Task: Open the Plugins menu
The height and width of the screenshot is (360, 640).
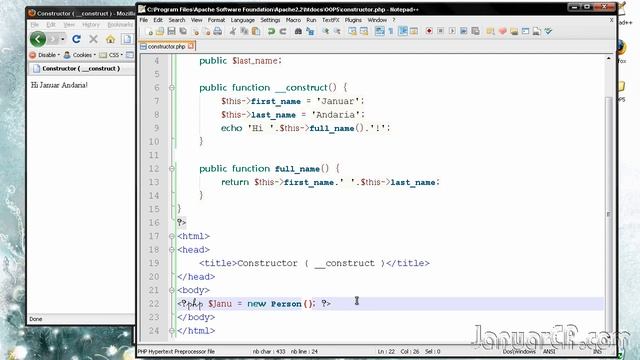Action: coord(353,20)
